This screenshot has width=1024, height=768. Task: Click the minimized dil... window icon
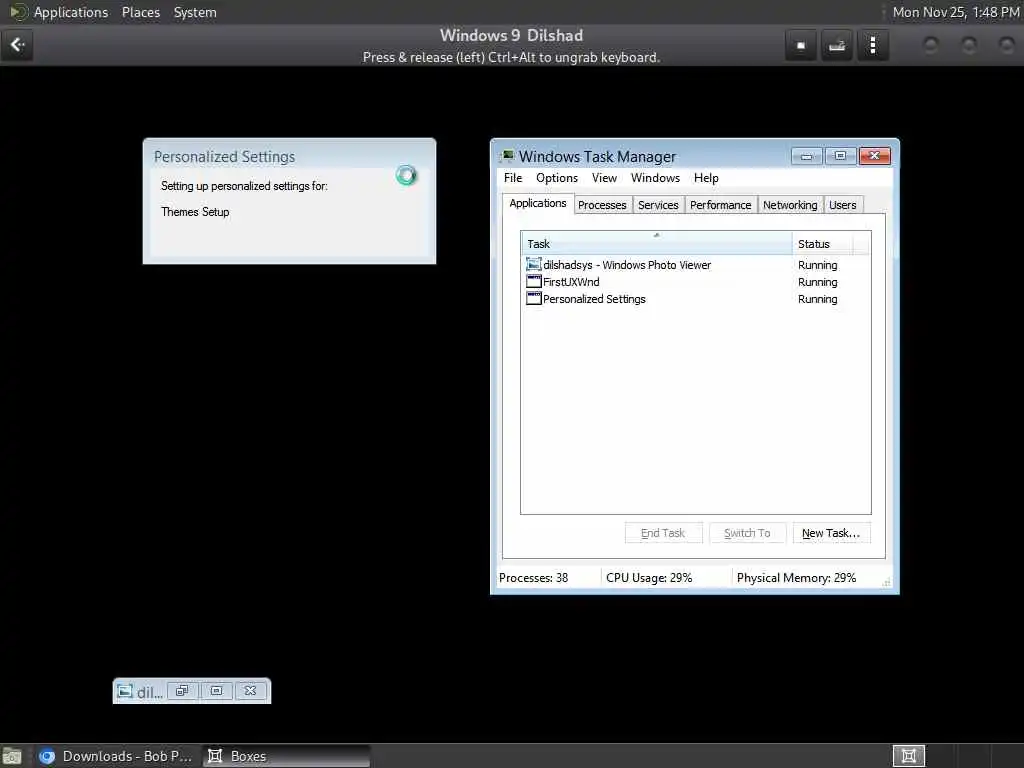point(124,691)
